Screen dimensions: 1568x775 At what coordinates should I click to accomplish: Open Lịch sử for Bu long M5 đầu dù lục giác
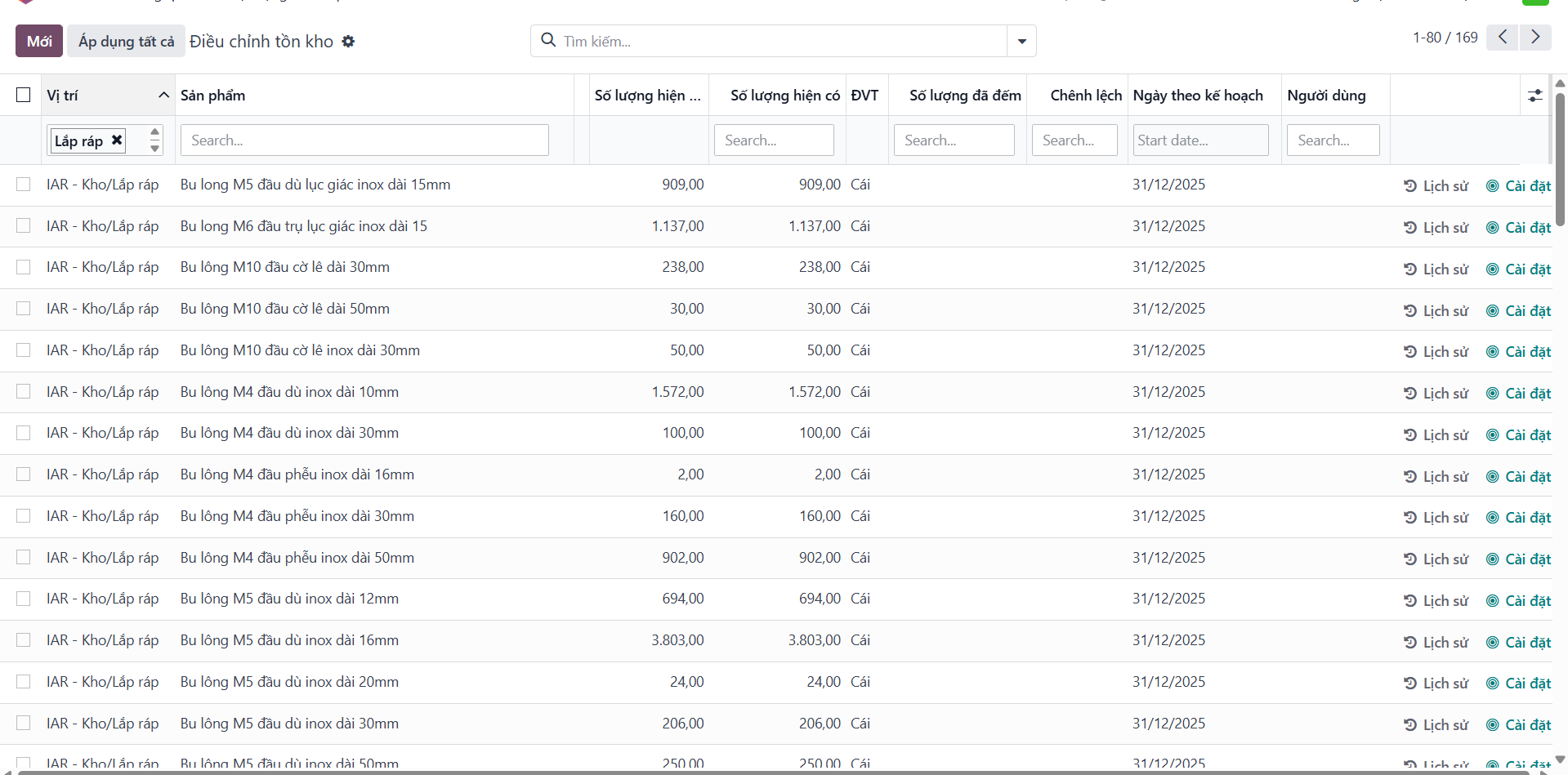tap(1436, 186)
